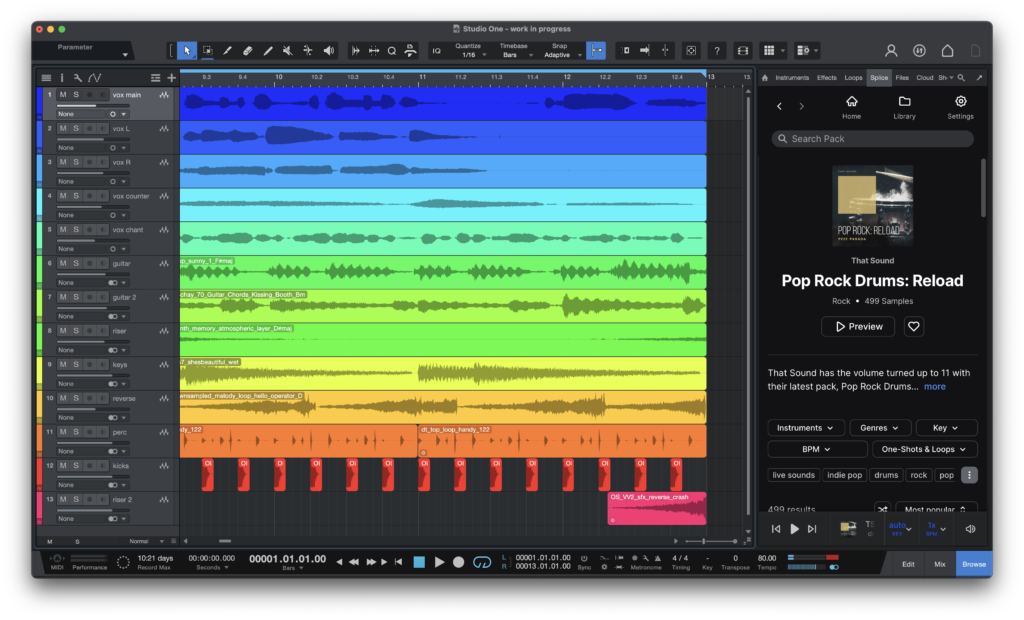
Task: Open the One-Shots & Loops dropdown
Action: tap(925, 449)
